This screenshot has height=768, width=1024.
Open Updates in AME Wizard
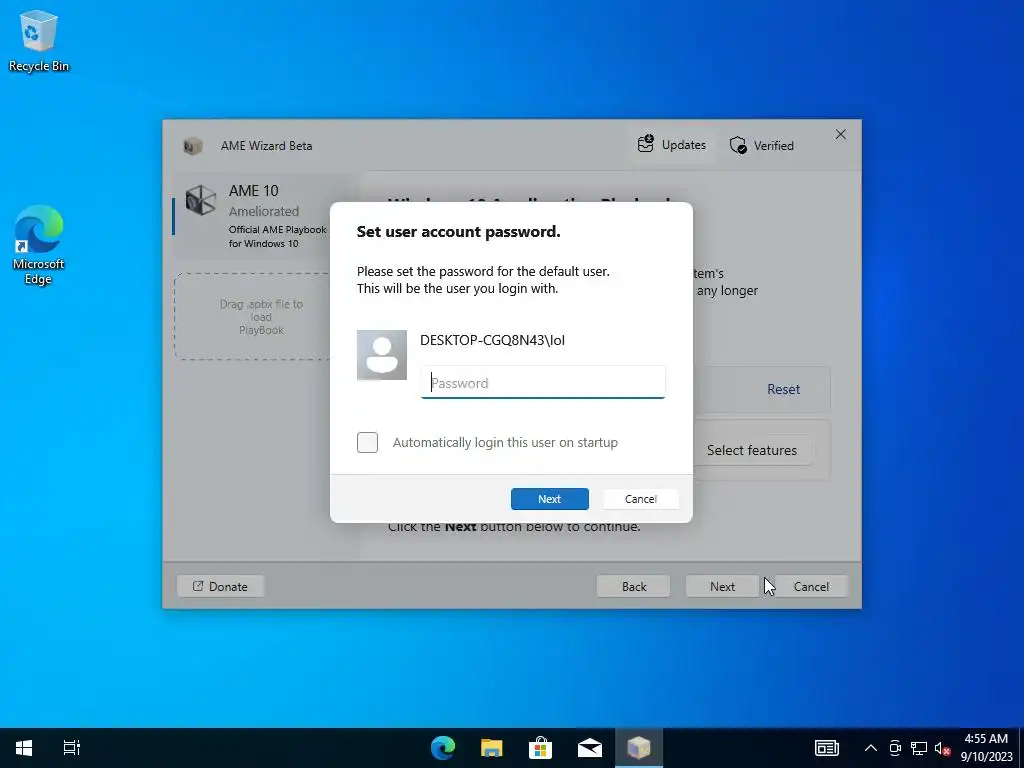672,144
